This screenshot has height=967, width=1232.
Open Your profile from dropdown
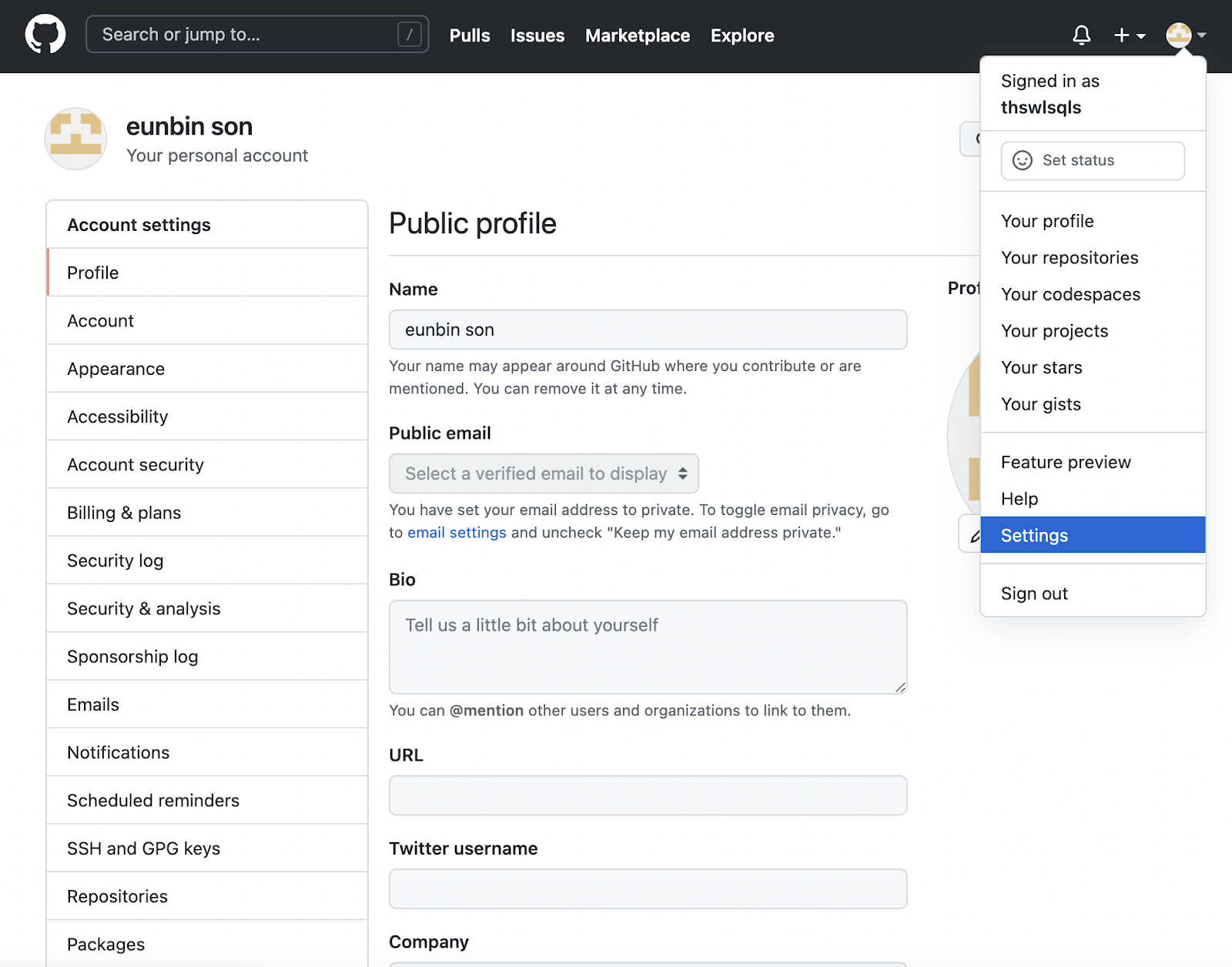coord(1093,221)
